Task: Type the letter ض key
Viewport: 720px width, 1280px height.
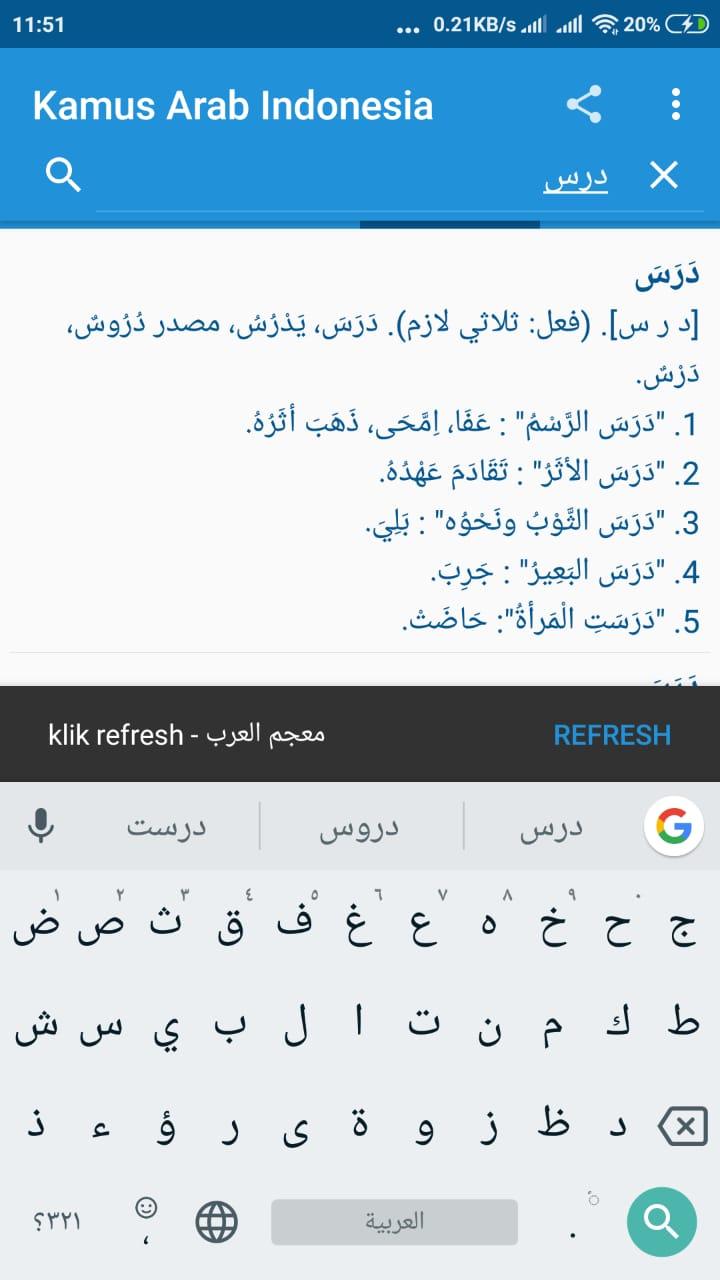Action: pos(33,932)
